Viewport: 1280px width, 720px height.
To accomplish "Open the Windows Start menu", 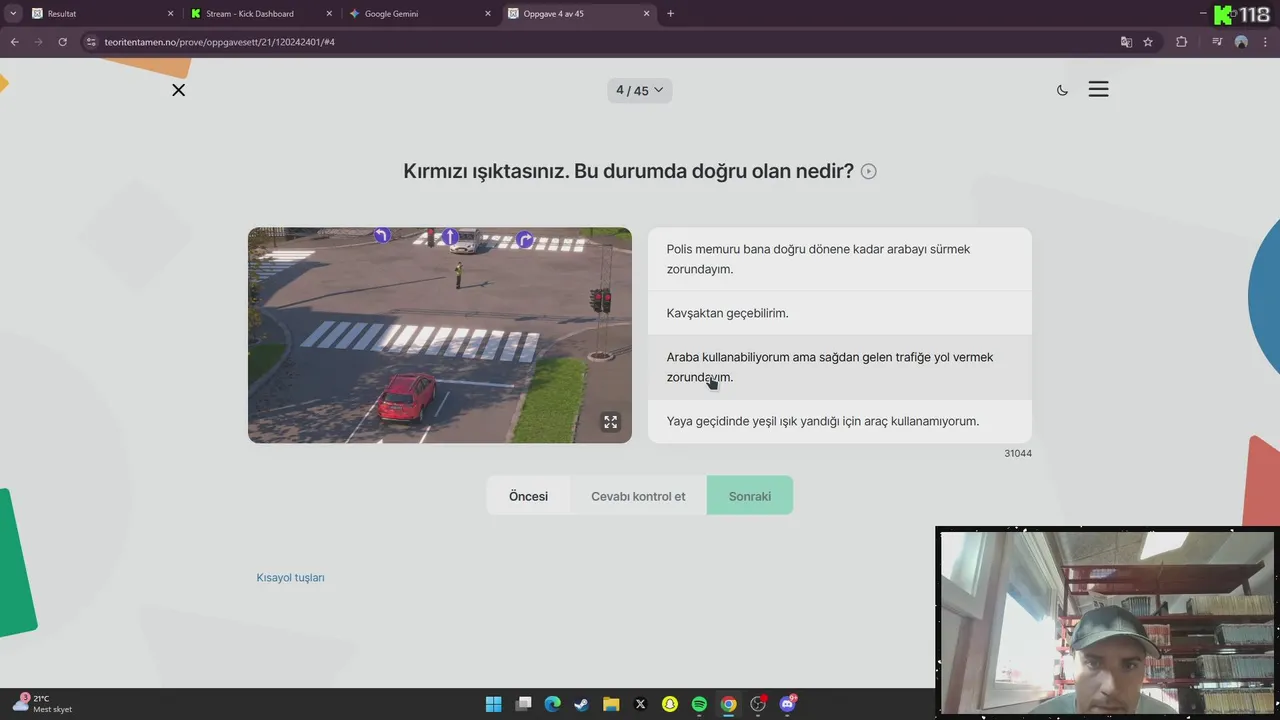I will (493, 704).
